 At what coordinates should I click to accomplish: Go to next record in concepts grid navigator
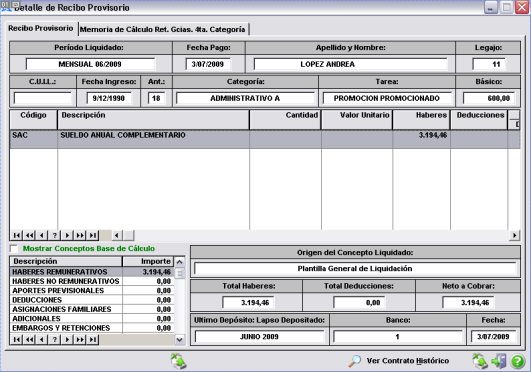pyautogui.click(x=67, y=235)
